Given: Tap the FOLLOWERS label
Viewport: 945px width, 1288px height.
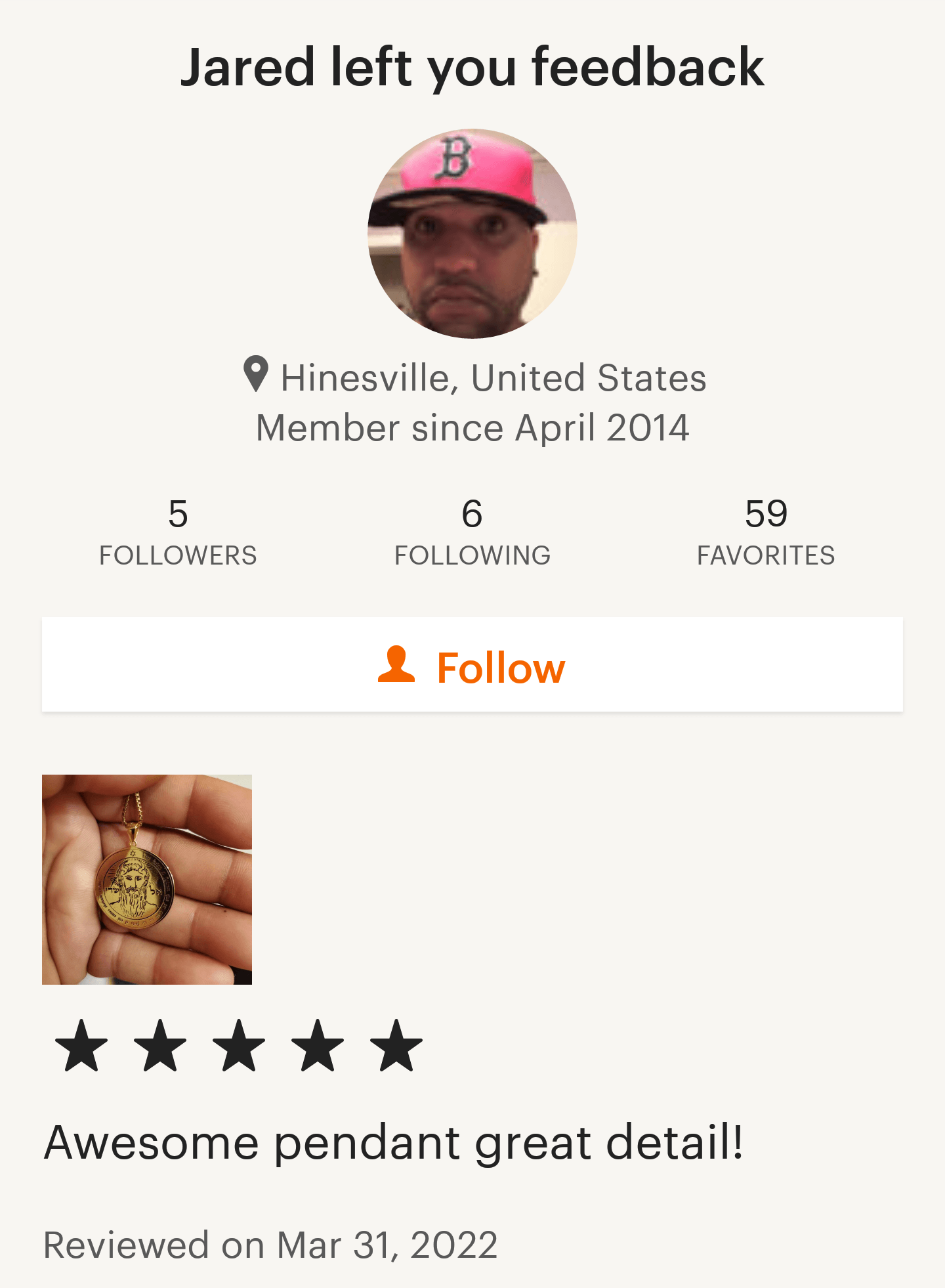Looking at the screenshot, I should tap(178, 555).
